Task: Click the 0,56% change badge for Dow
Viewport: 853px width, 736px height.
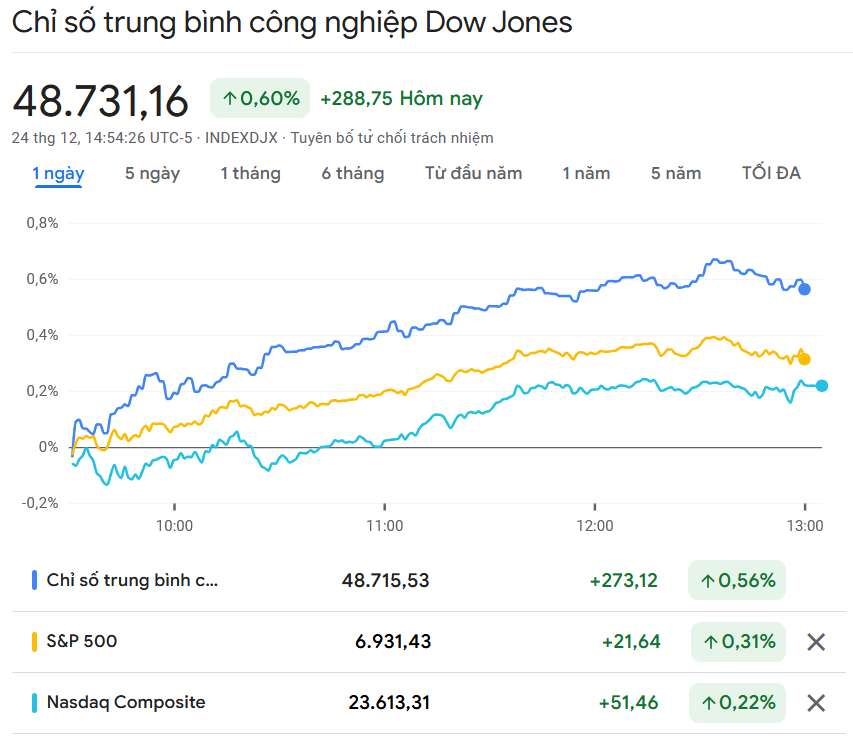Action: click(x=737, y=580)
